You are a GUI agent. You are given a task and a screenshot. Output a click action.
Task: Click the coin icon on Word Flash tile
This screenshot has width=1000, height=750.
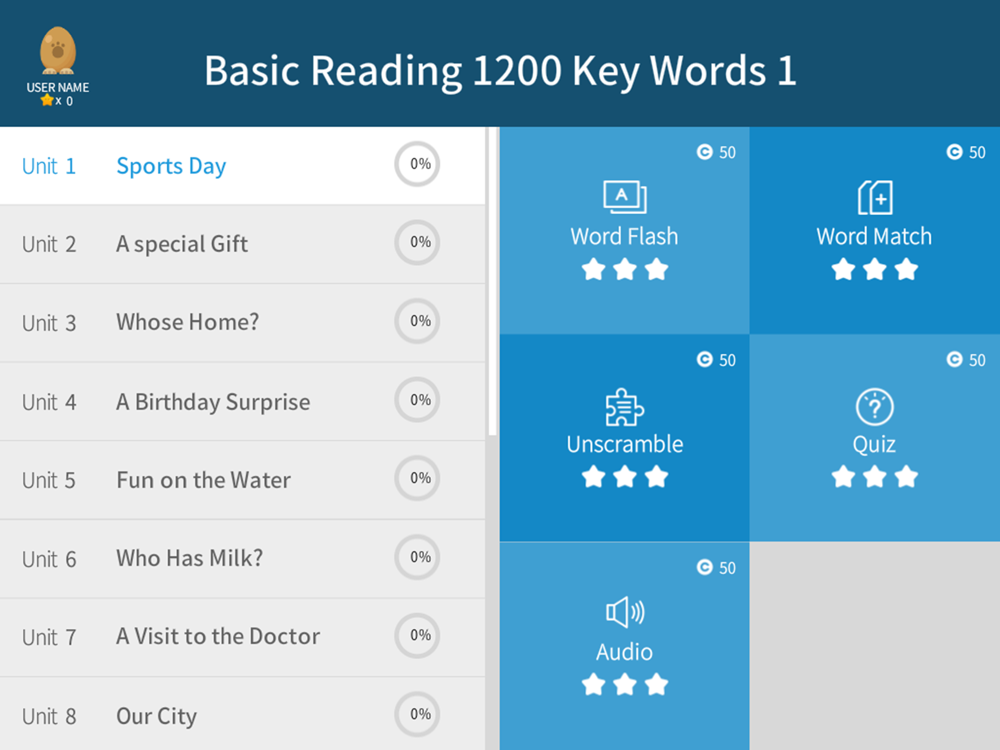click(x=704, y=152)
